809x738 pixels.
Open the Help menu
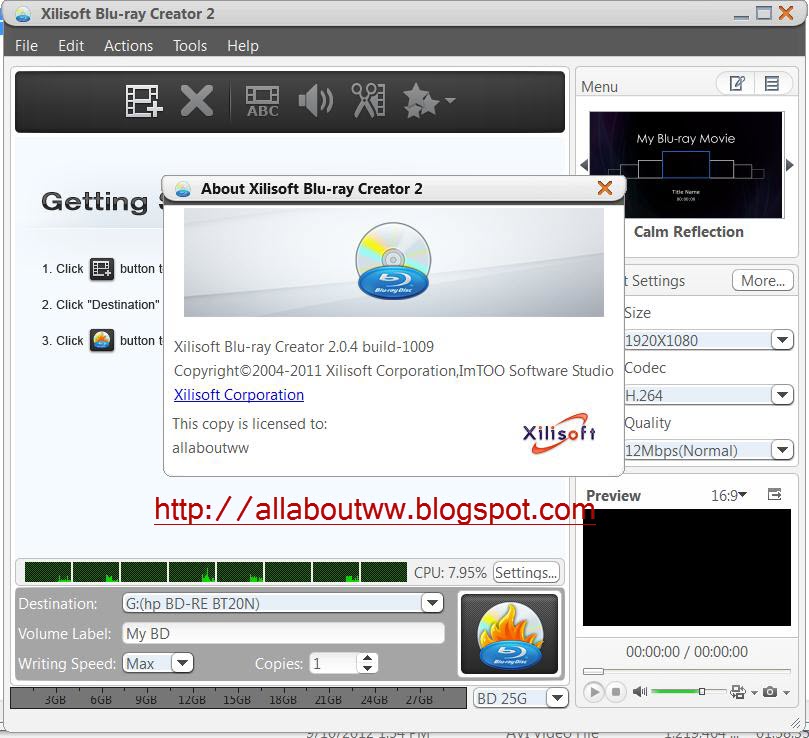pos(243,46)
